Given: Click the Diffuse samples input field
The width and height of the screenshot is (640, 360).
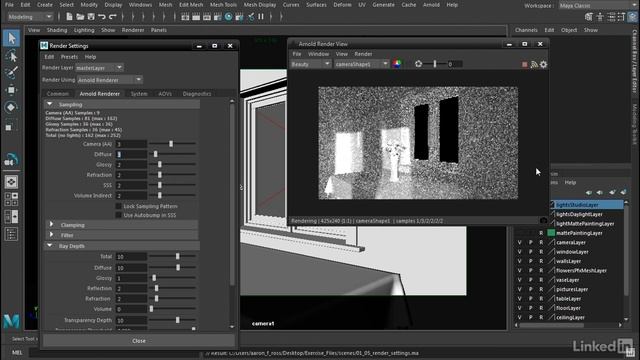Looking at the screenshot, I should click(131, 155).
